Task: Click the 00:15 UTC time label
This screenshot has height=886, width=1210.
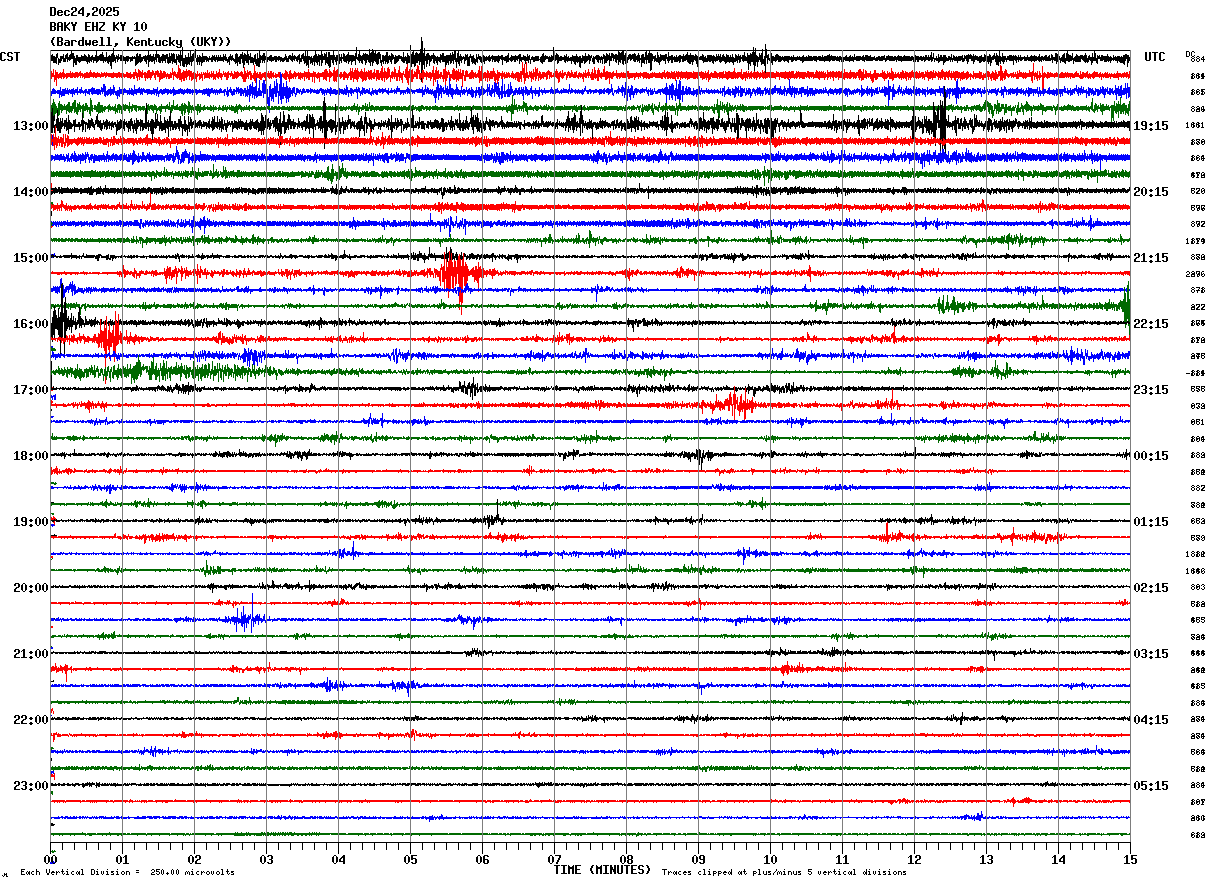Action: pos(1150,456)
